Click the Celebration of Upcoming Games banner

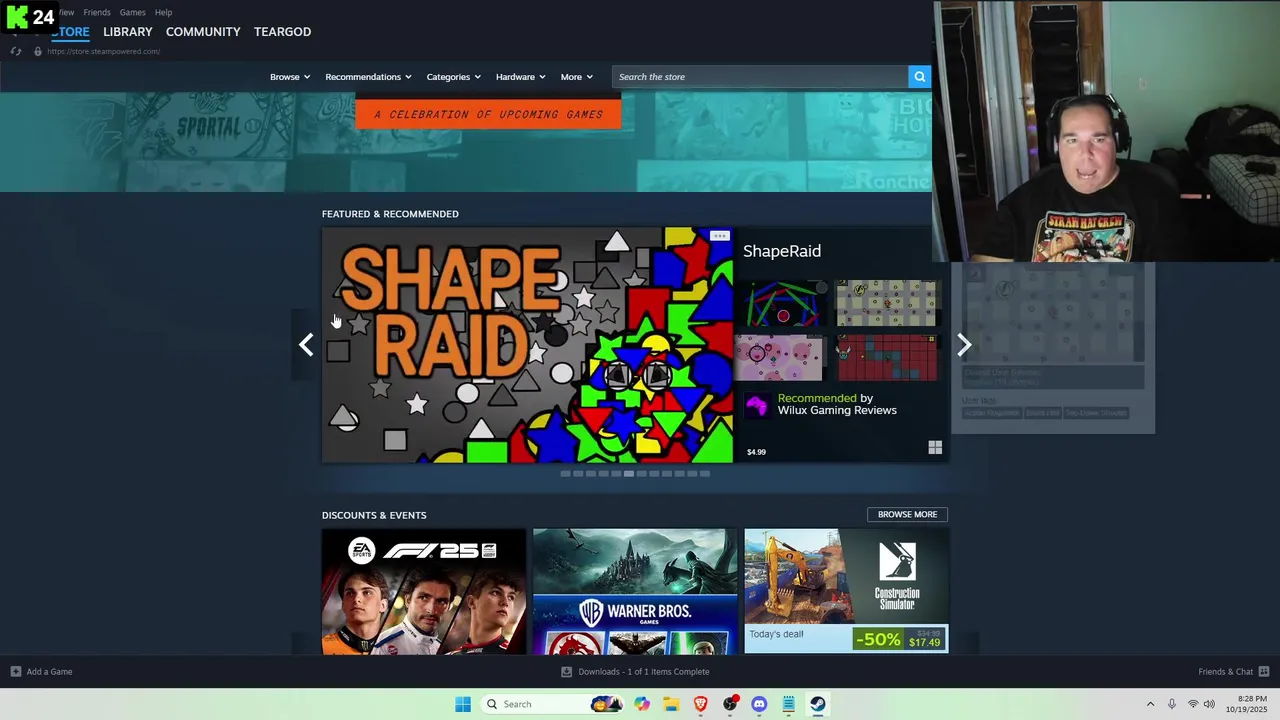pos(488,113)
